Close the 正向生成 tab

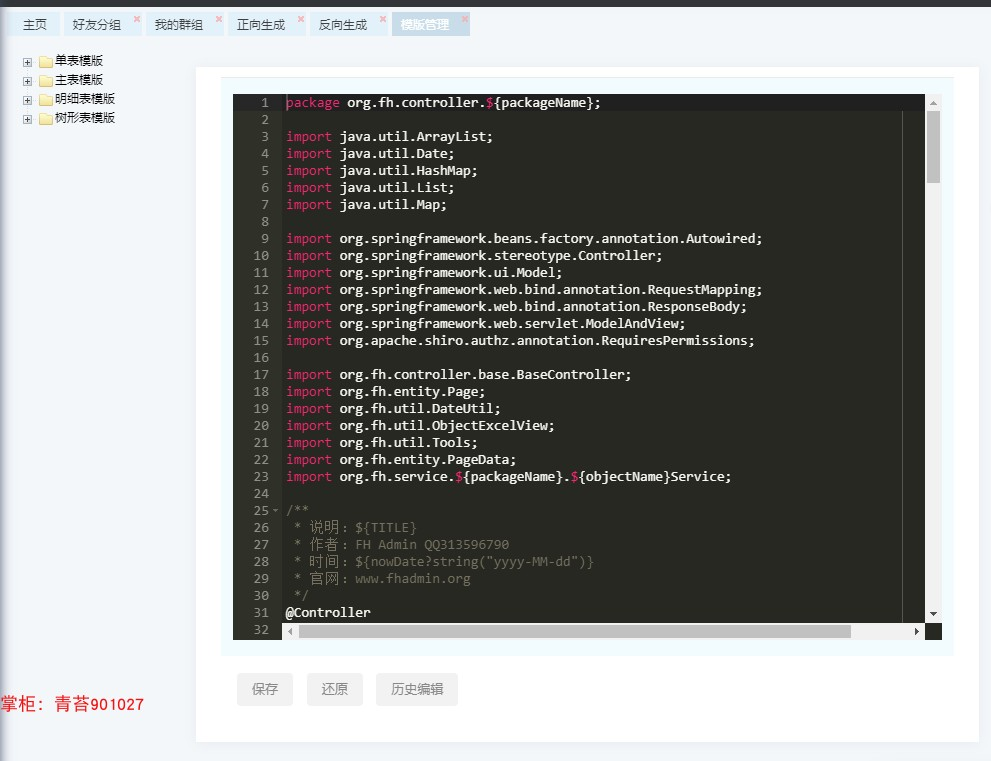click(x=301, y=19)
